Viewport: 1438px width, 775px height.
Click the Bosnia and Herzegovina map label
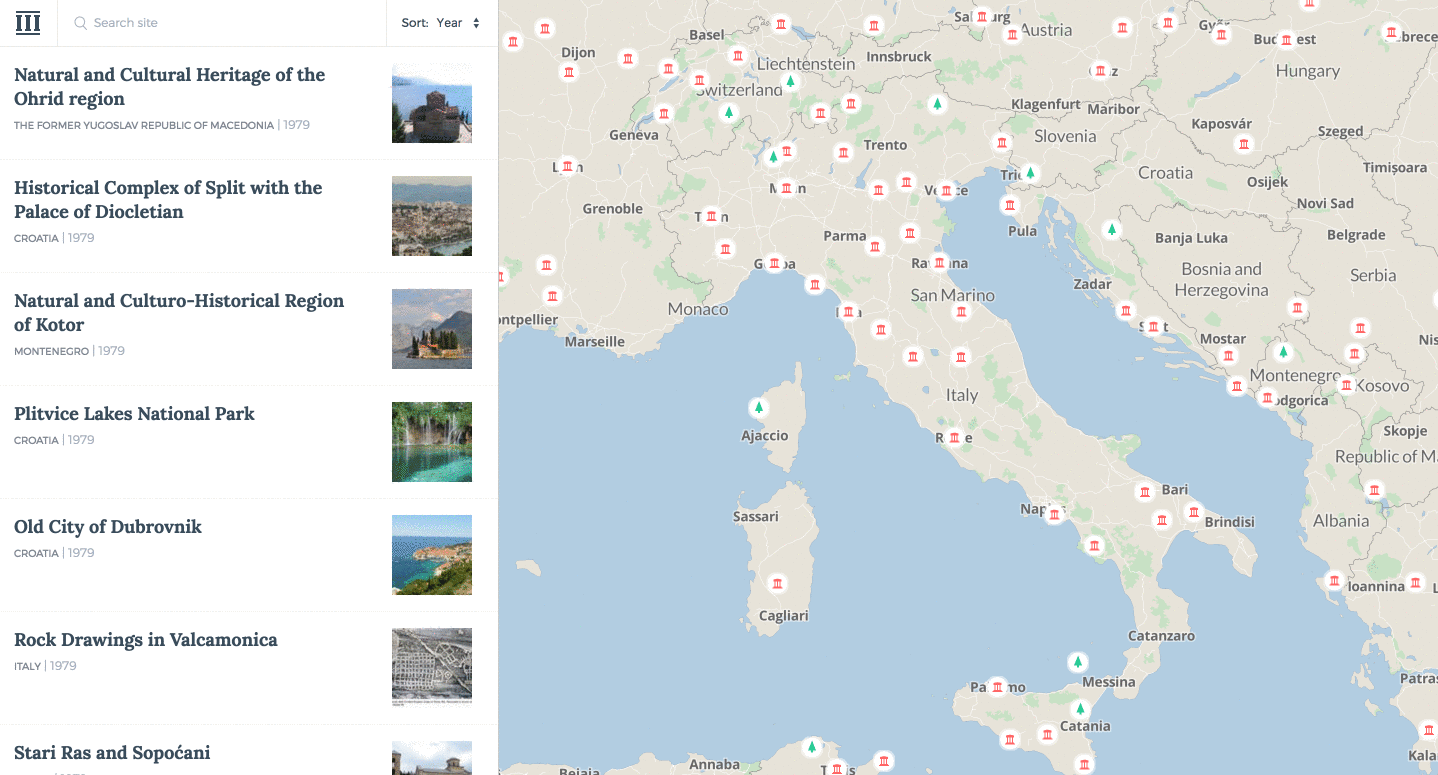[x=1221, y=279]
